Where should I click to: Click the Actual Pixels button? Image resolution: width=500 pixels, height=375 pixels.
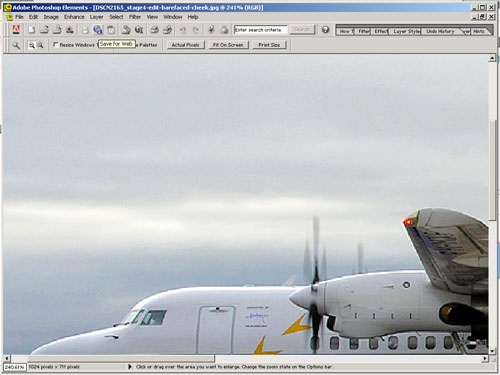[185, 45]
